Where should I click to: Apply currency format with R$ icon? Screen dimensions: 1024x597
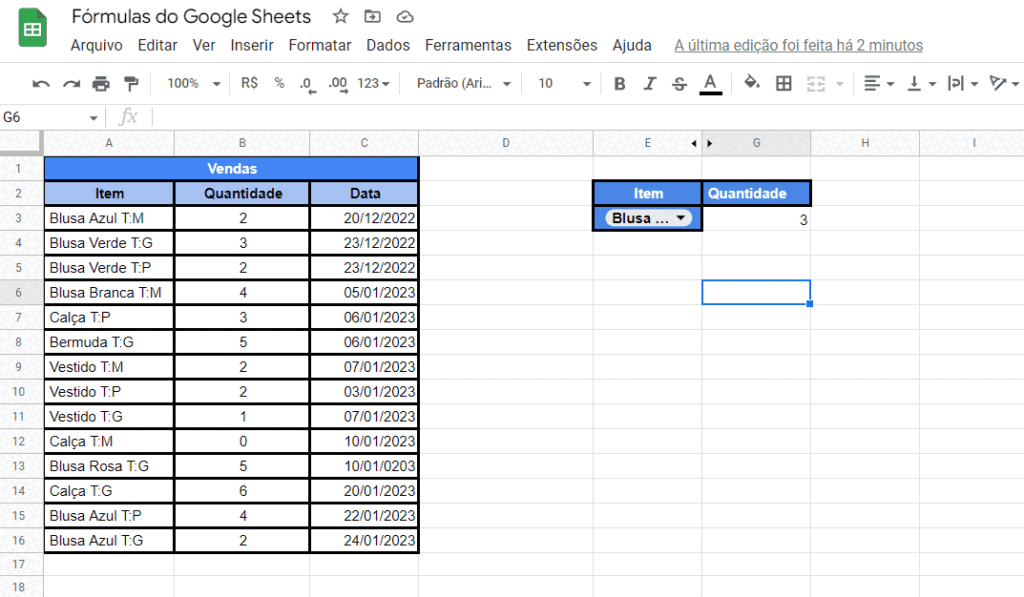tap(248, 84)
